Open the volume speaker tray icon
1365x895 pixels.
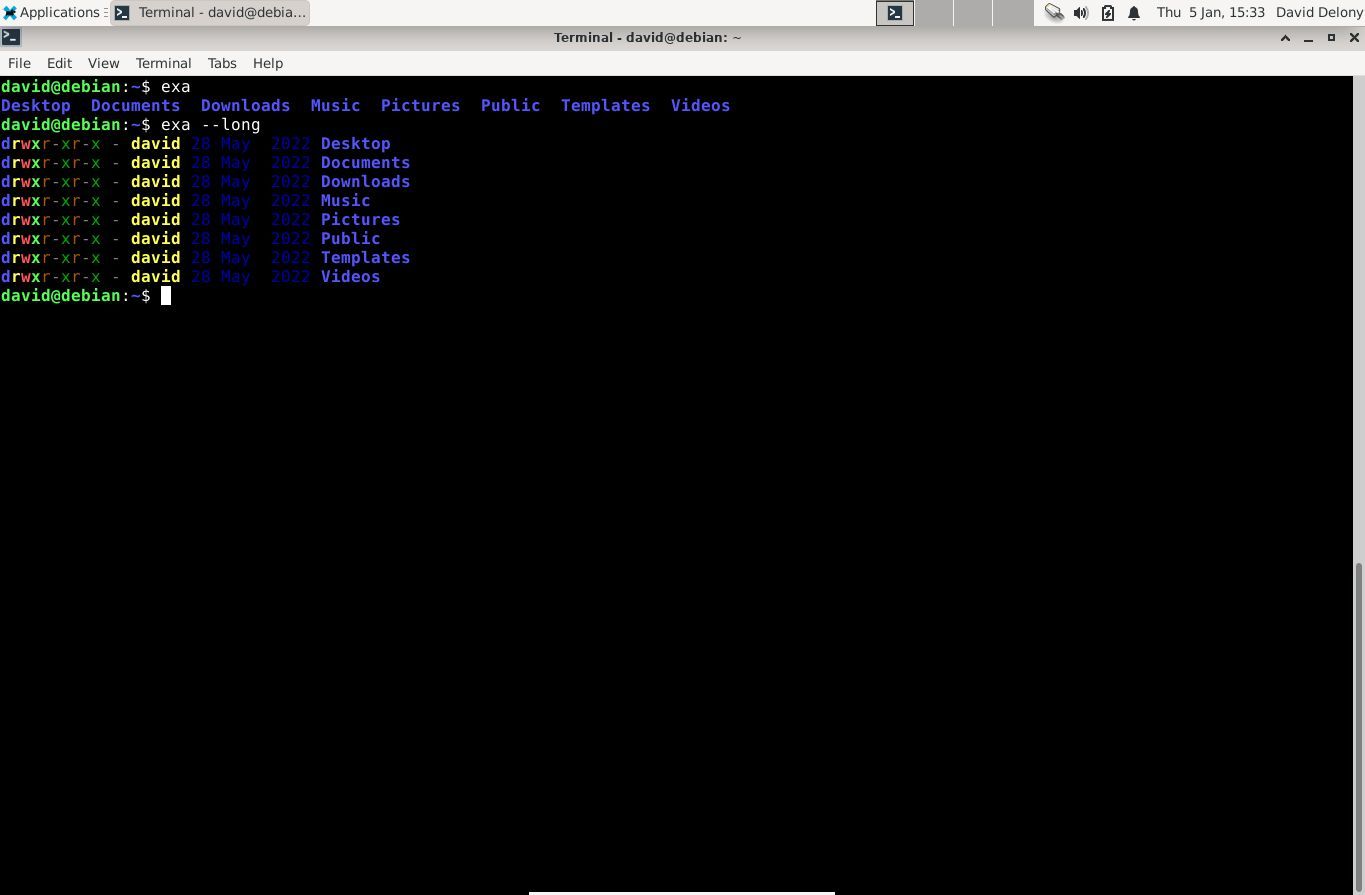1081,13
